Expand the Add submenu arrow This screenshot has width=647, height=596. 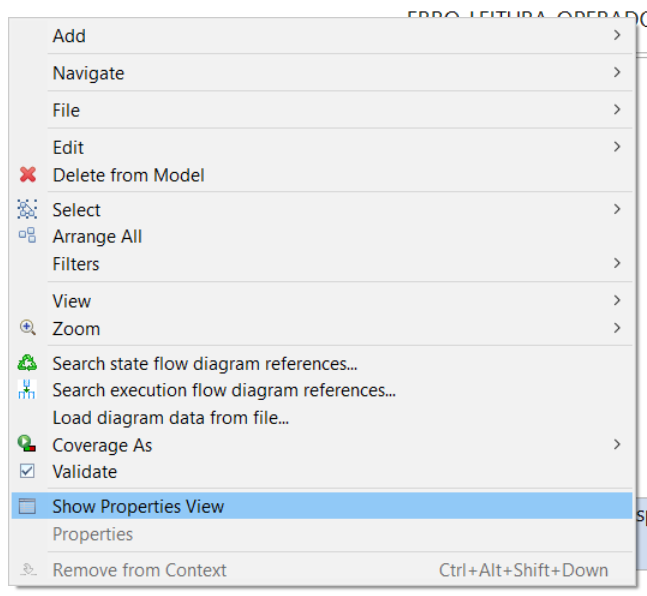coord(617,36)
